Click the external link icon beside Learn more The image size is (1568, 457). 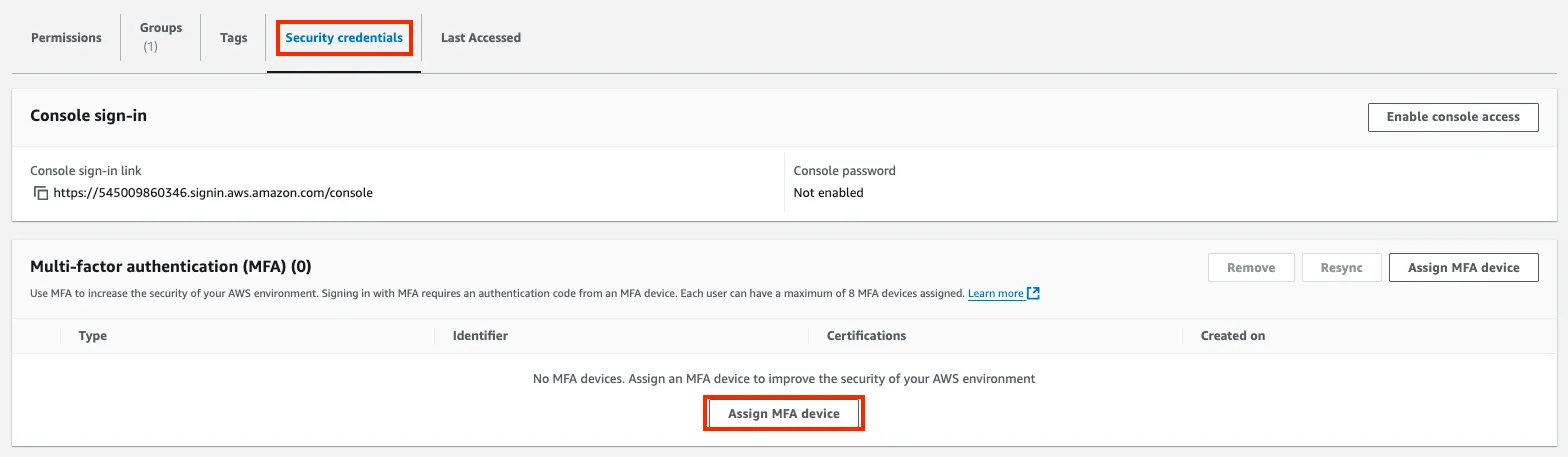pos(1034,294)
